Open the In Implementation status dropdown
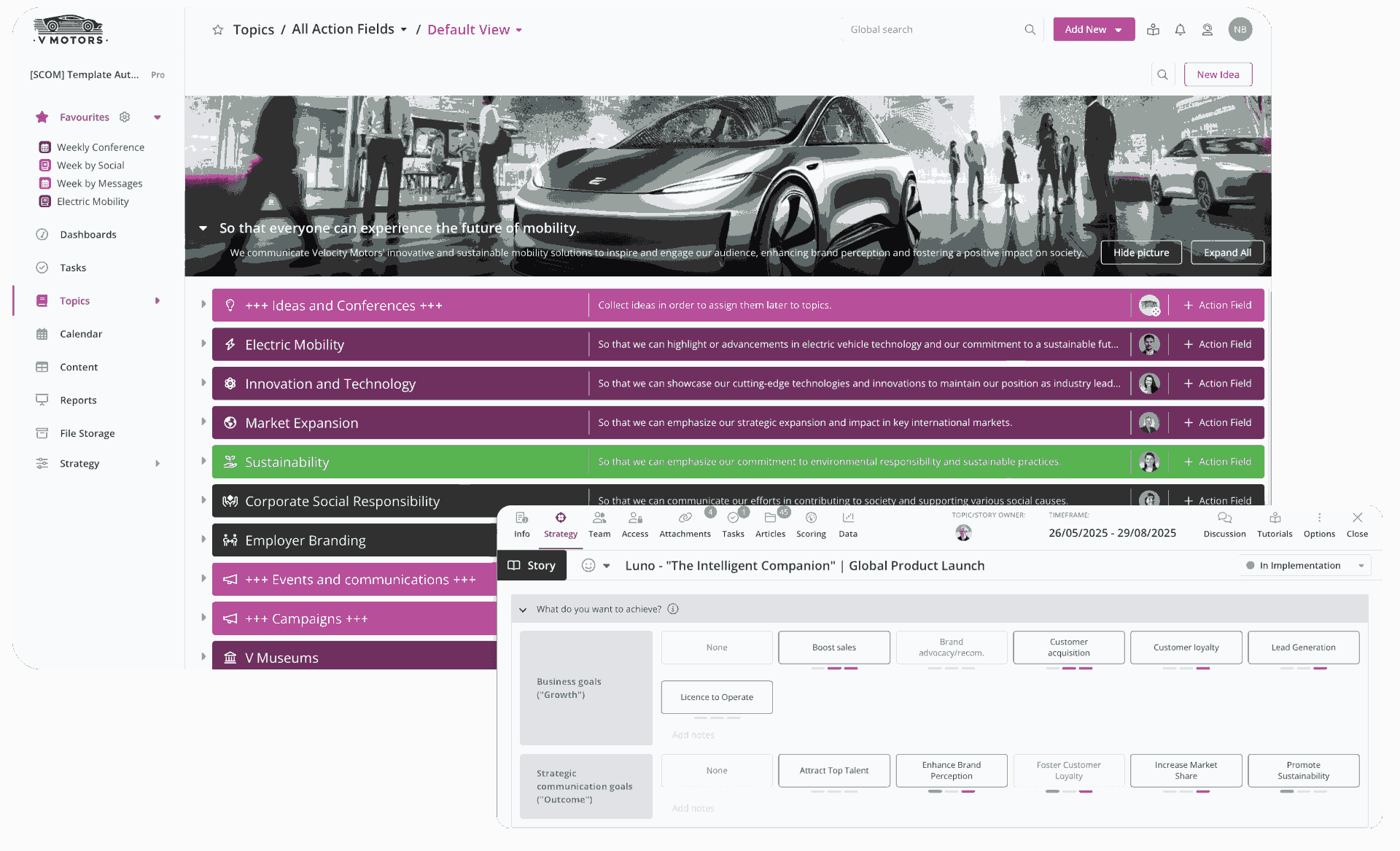The image size is (1400, 851). [1304, 565]
